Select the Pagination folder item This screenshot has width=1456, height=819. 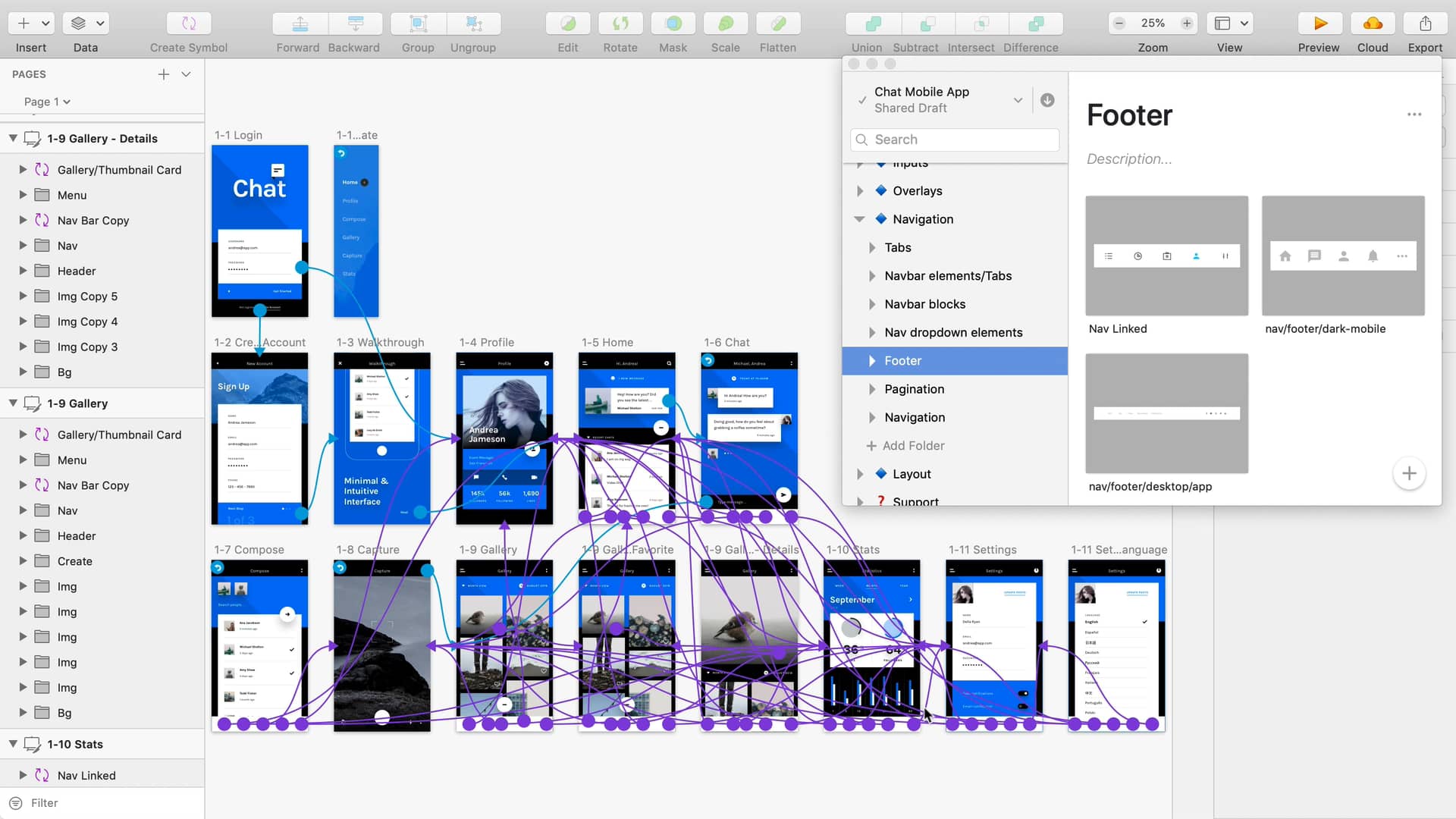point(914,389)
